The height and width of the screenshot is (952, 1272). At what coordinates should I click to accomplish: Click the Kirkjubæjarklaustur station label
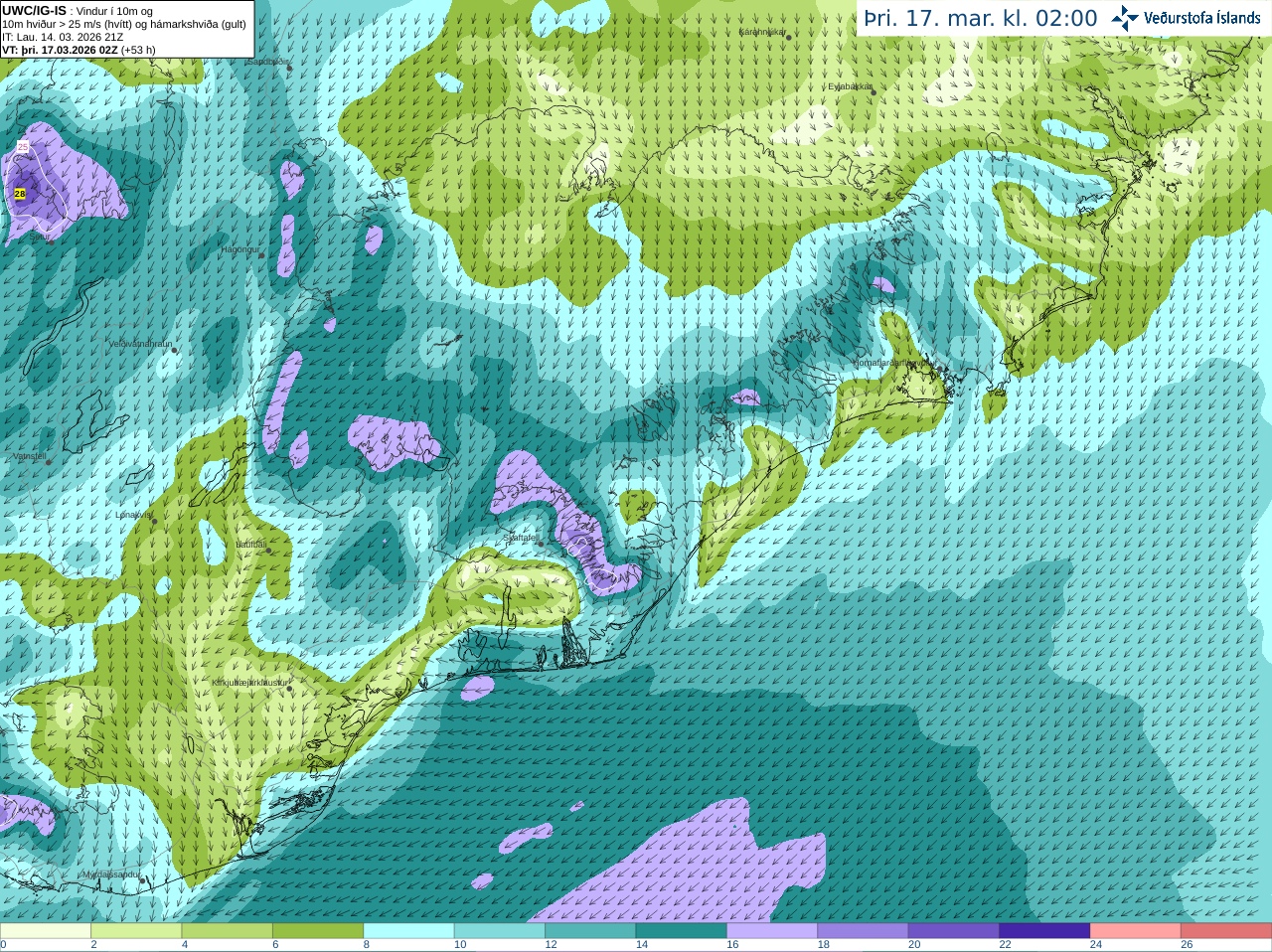[249, 683]
